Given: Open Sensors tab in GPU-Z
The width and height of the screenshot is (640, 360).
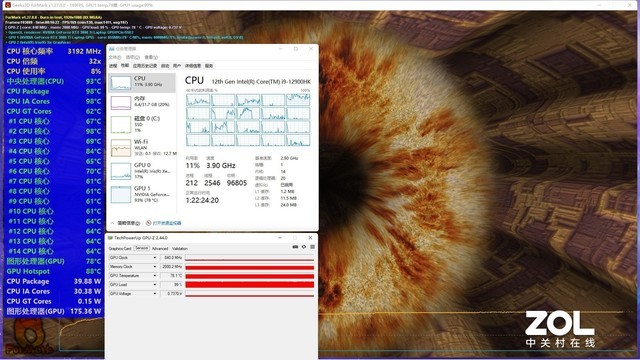Looking at the screenshot, I should 142,248.
